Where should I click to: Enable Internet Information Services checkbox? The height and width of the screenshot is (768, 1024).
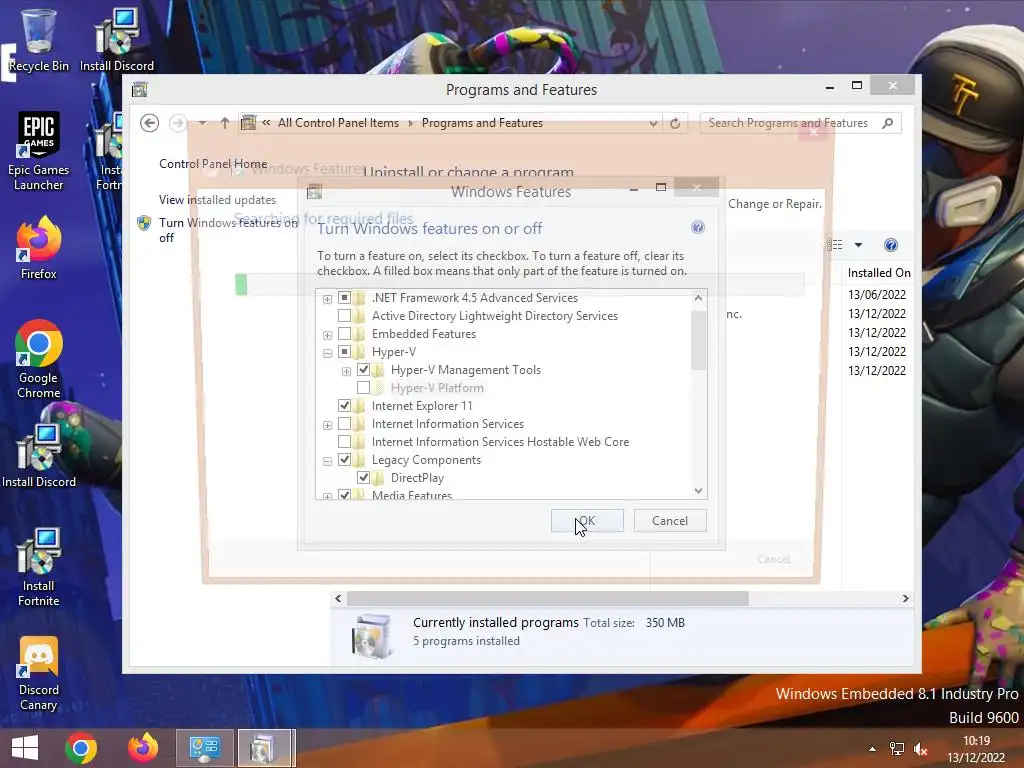tap(344, 424)
